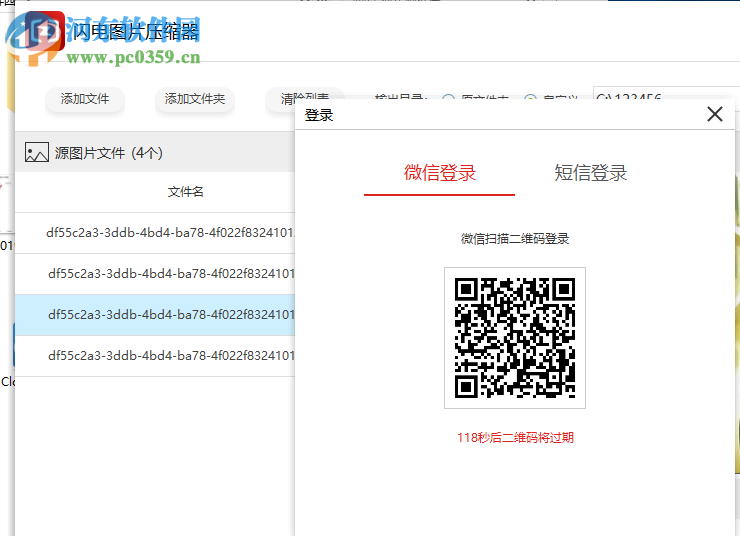Close the 登录 dialog
The image size is (740, 536).
715,114
